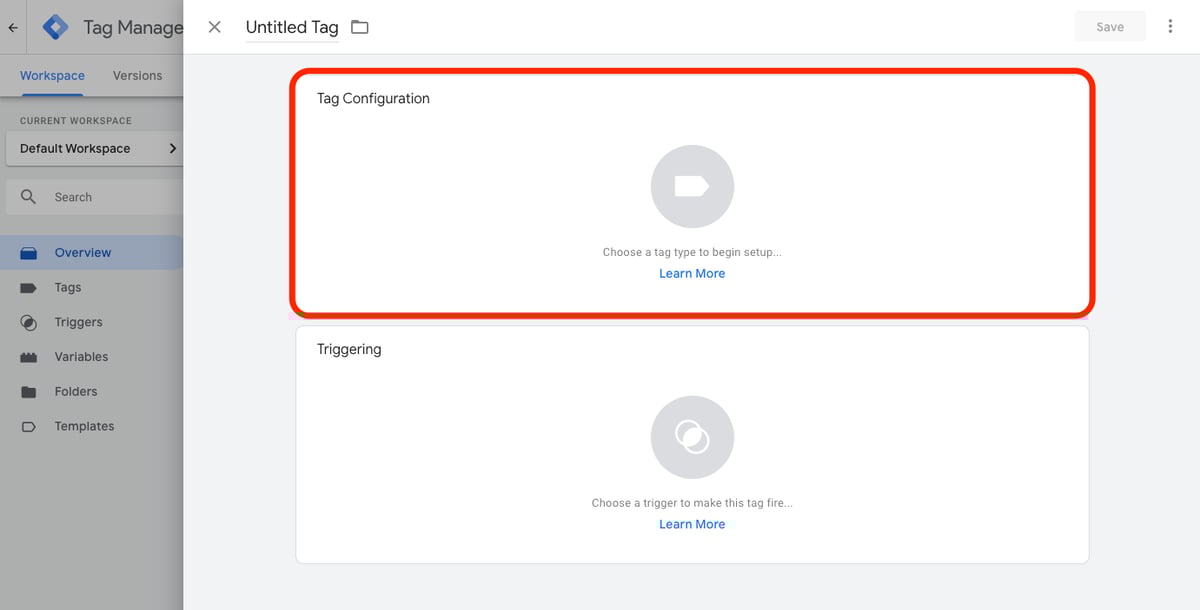Click 'Choose a trigger to make this tag fire...' text
1200x610 pixels.
coord(692,503)
